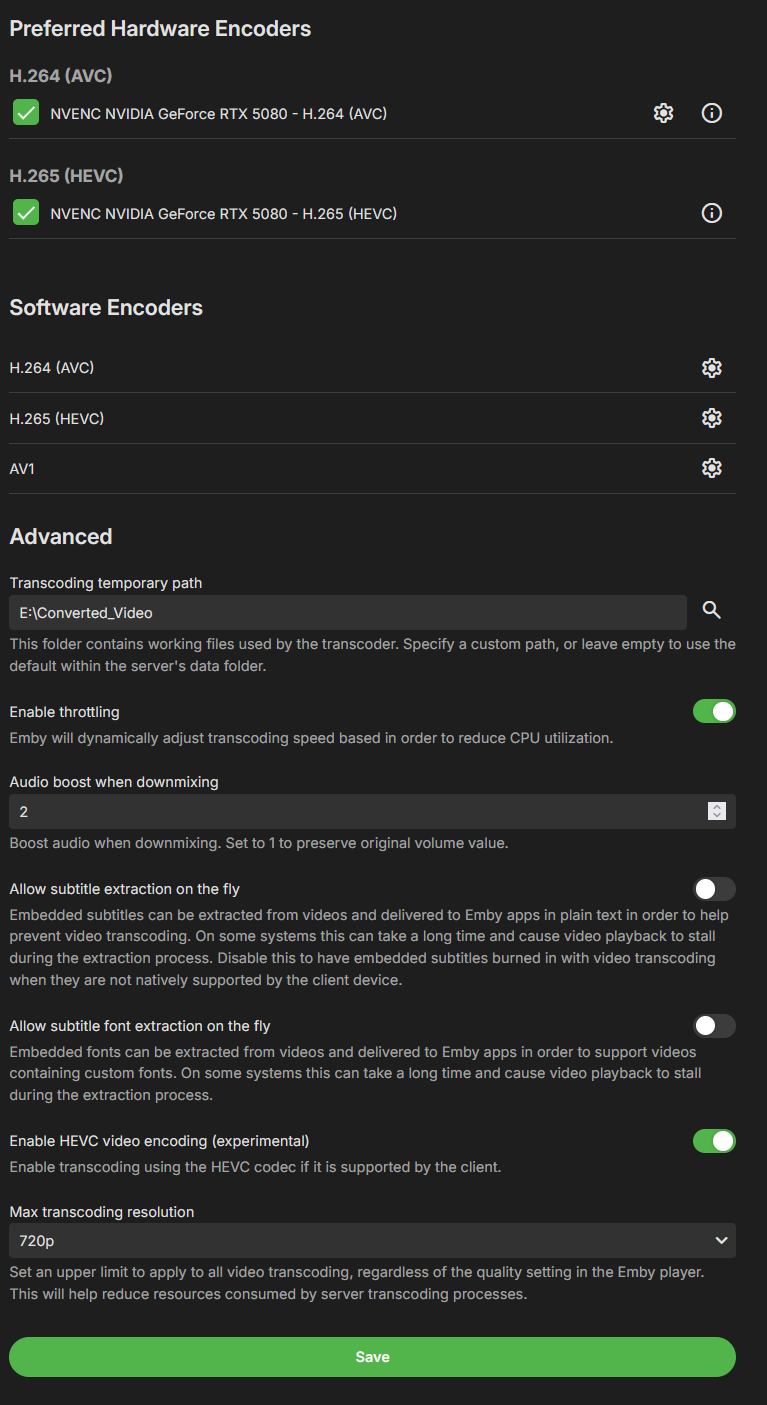Image resolution: width=767 pixels, height=1405 pixels.
Task: Click the Max transcoding resolution label
Action: pyautogui.click(x=102, y=1212)
